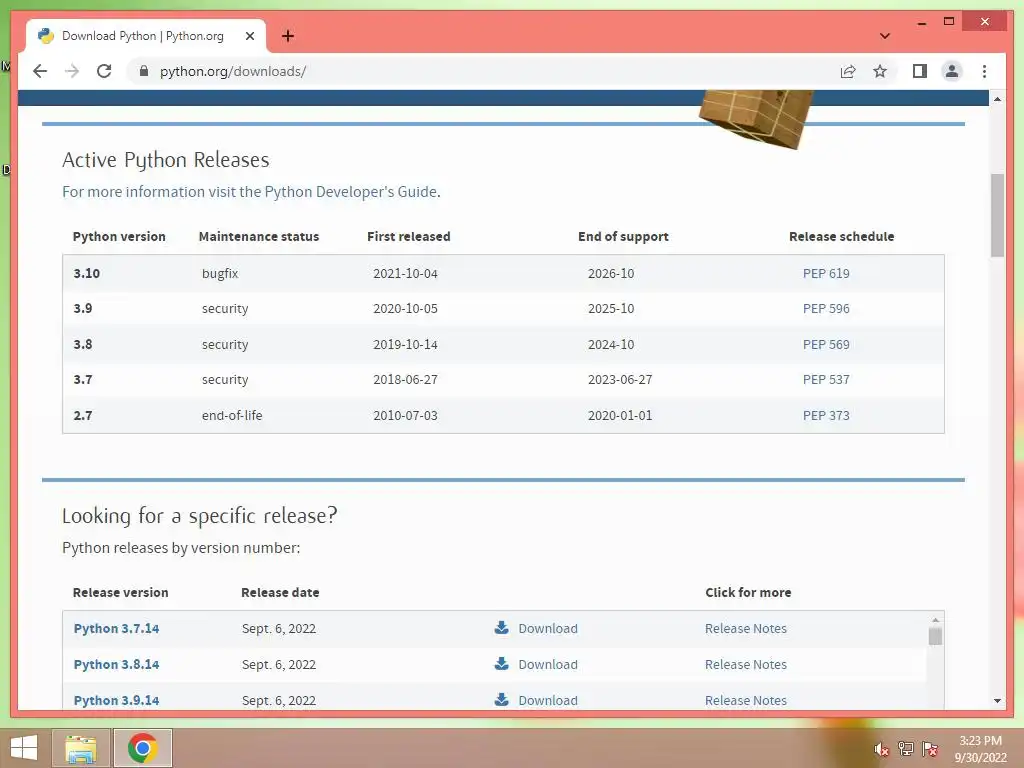The width and height of the screenshot is (1024, 768).
Task: Click Download text for Python 3.8.14
Action: pyautogui.click(x=548, y=664)
